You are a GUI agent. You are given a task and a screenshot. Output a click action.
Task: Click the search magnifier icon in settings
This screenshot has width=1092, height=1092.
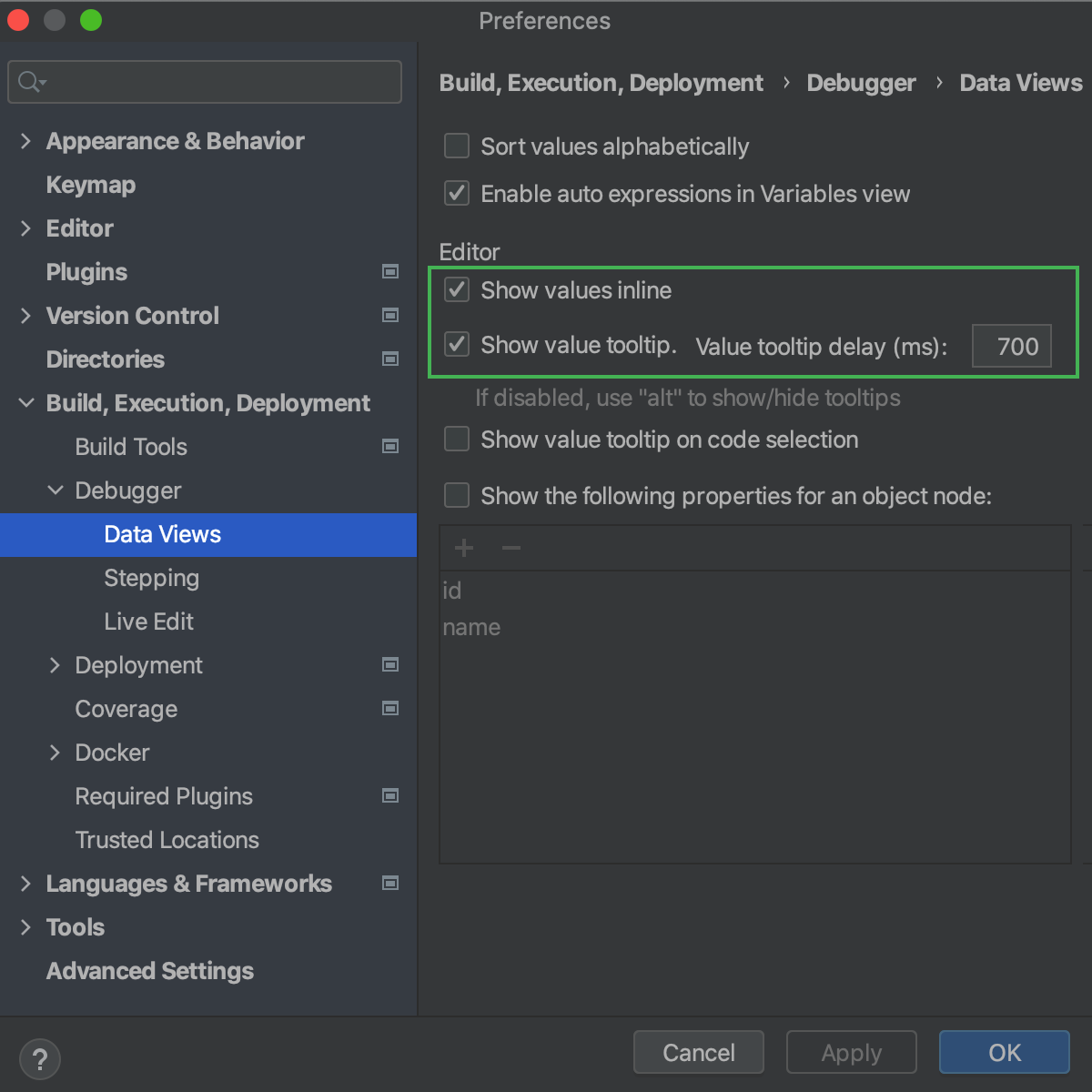point(28,82)
